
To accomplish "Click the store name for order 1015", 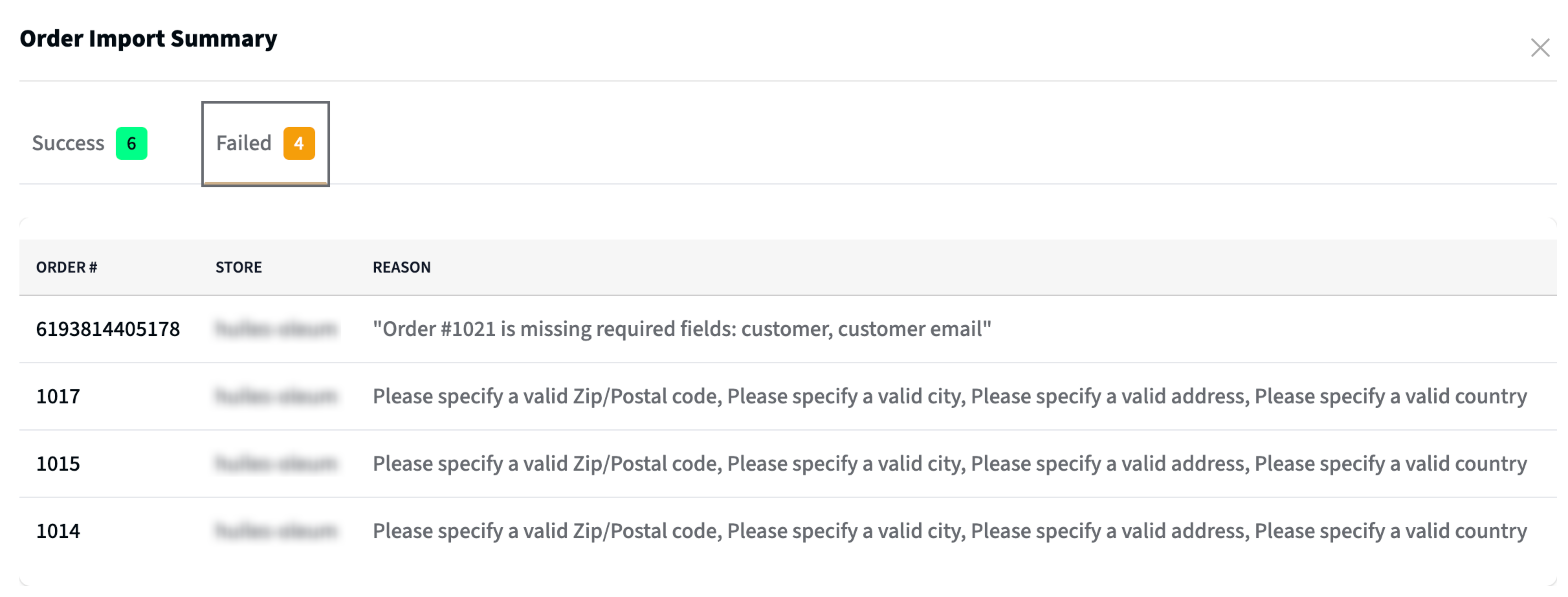I will point(276,464).
